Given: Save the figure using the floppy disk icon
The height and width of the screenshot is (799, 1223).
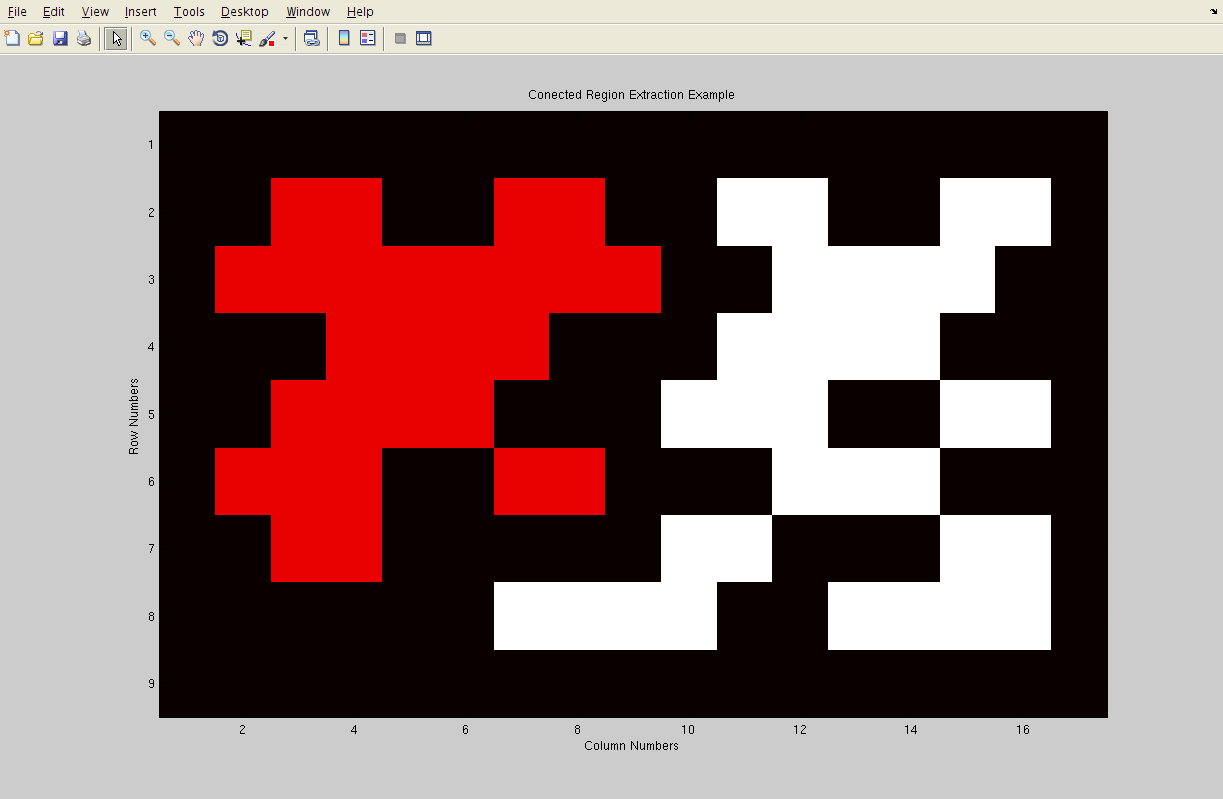Looking at the screenshot, I should click(60, 39).
